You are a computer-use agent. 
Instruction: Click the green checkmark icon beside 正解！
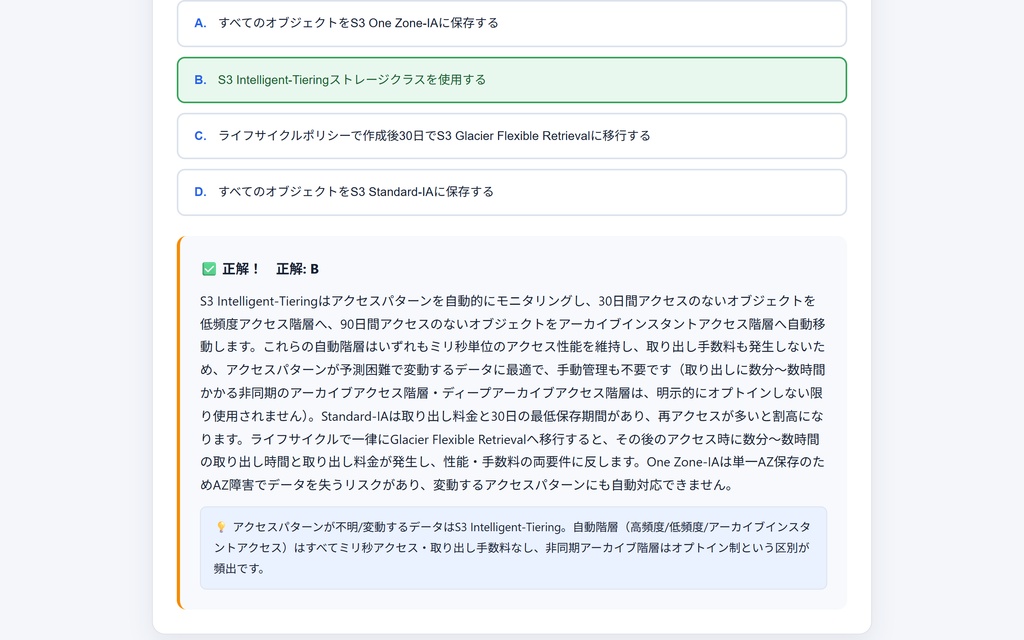[209, 269]
